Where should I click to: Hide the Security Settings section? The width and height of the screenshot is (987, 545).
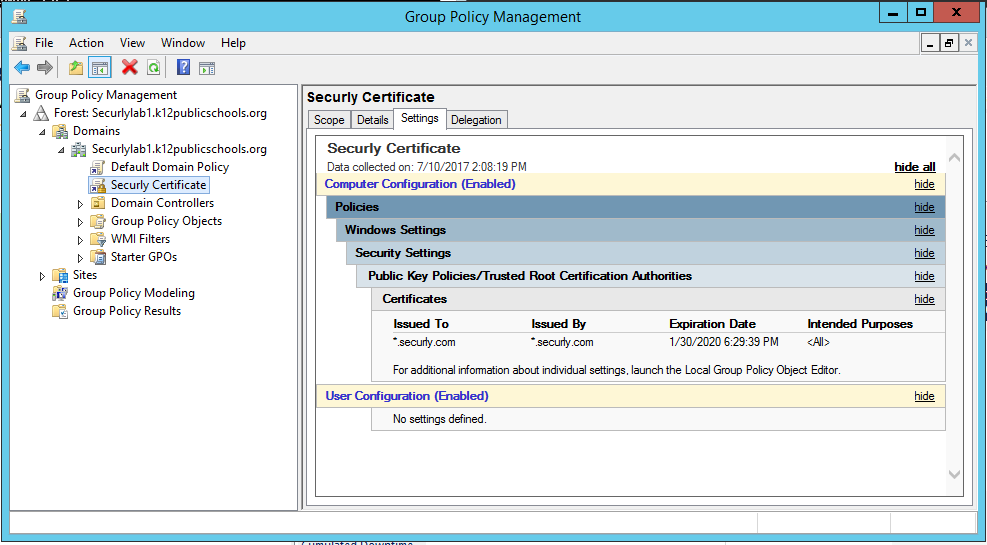point(924,253)
